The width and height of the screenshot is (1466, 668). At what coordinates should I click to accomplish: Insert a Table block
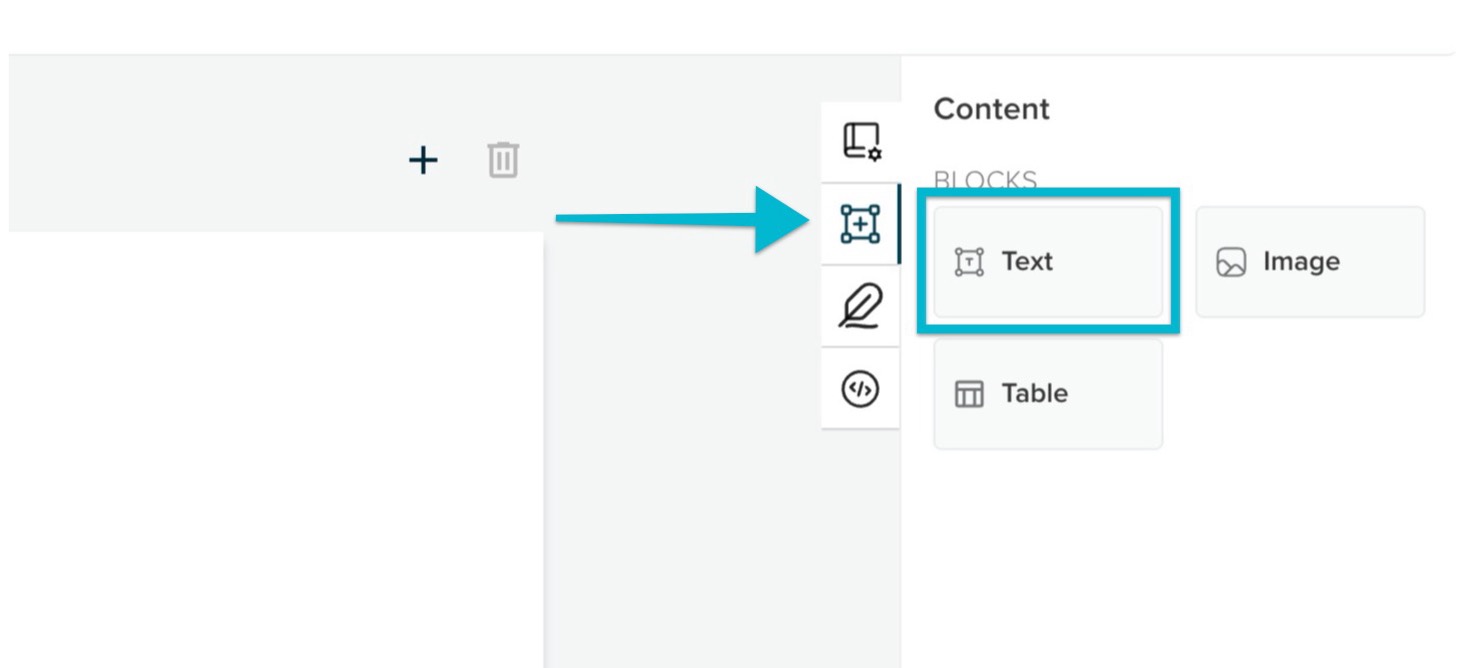(x=1048, y=394)
